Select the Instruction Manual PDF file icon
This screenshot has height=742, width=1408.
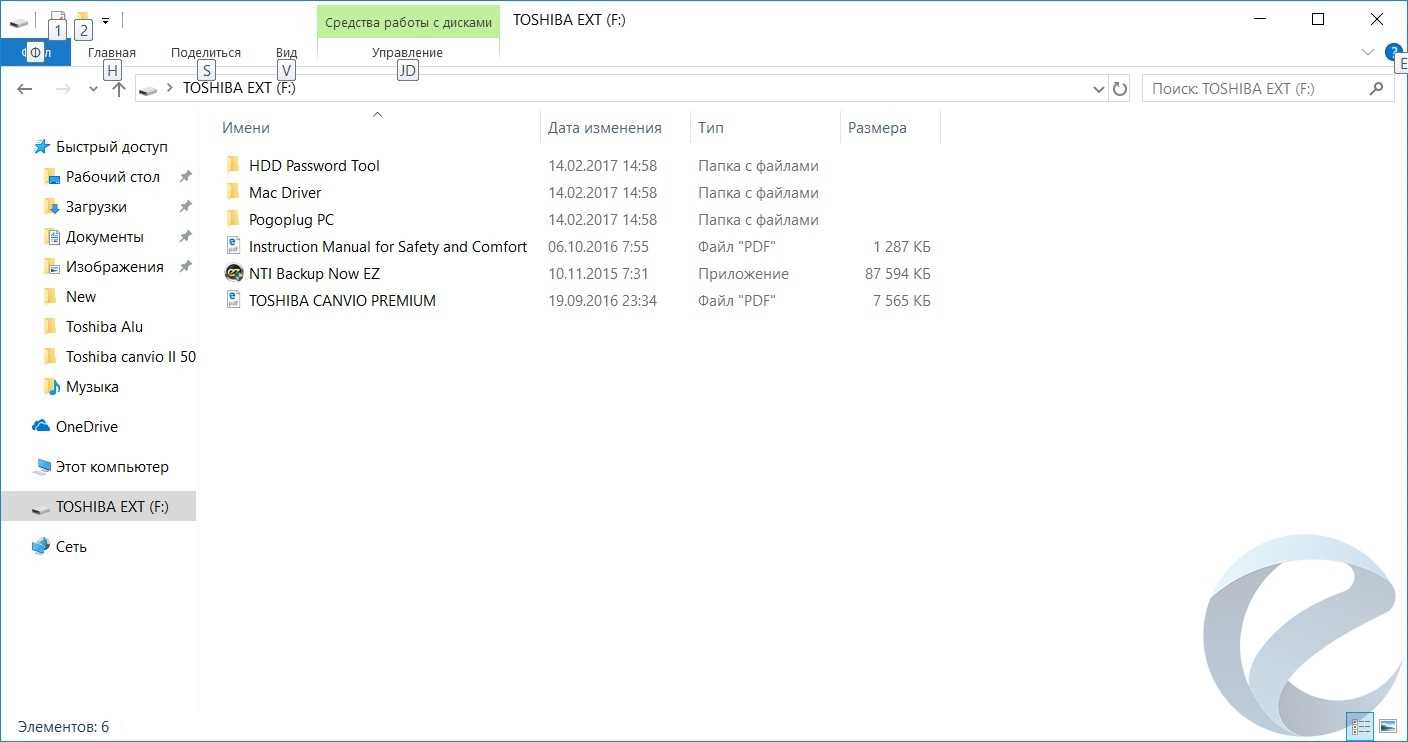[233, 246]
